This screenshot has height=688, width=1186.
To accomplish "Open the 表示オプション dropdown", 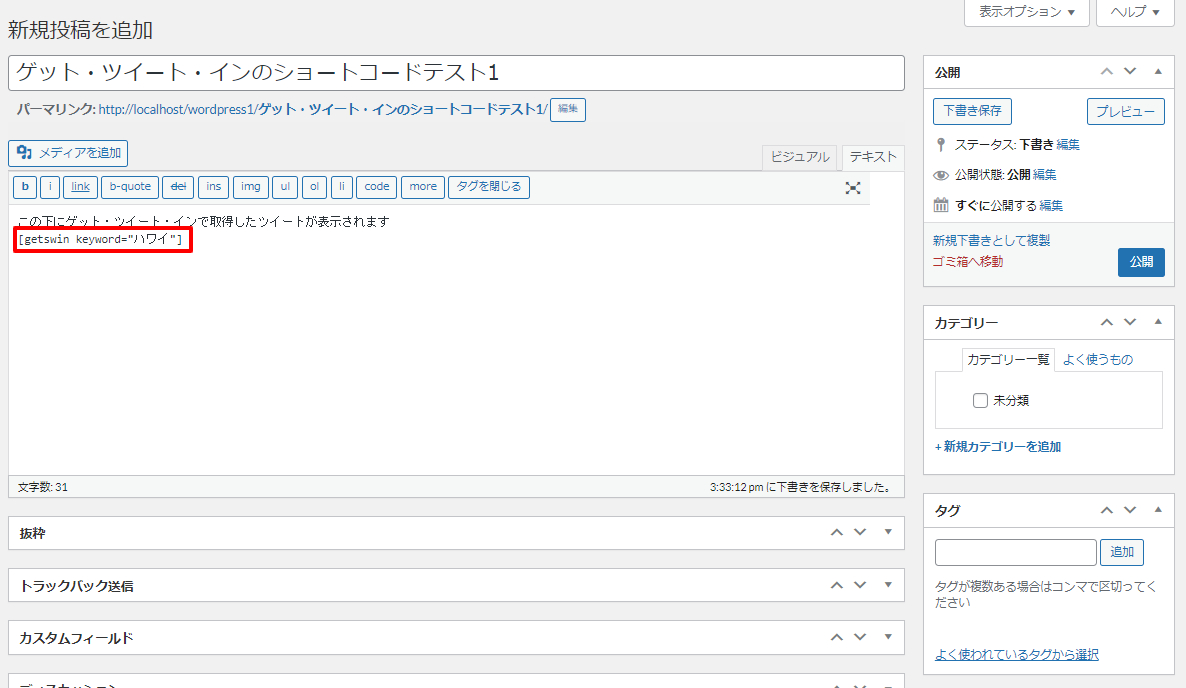I will [1026, 12].
